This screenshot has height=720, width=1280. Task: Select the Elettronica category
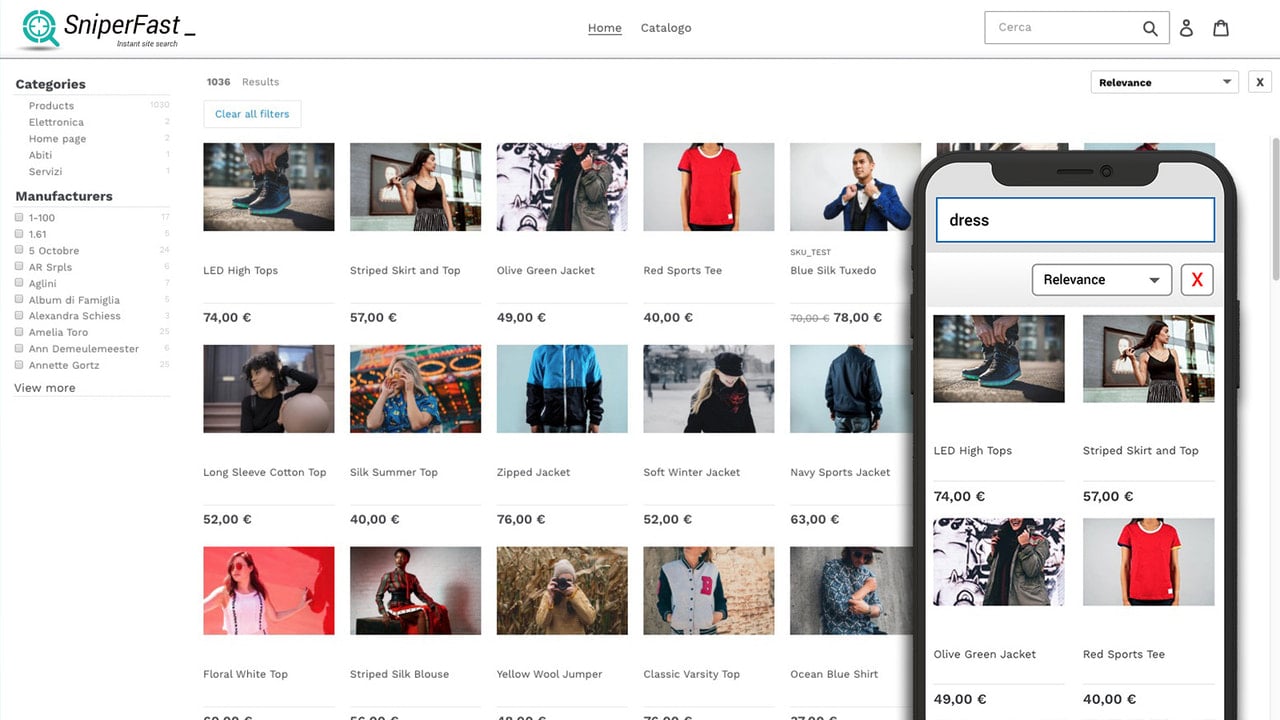[56, 122]
